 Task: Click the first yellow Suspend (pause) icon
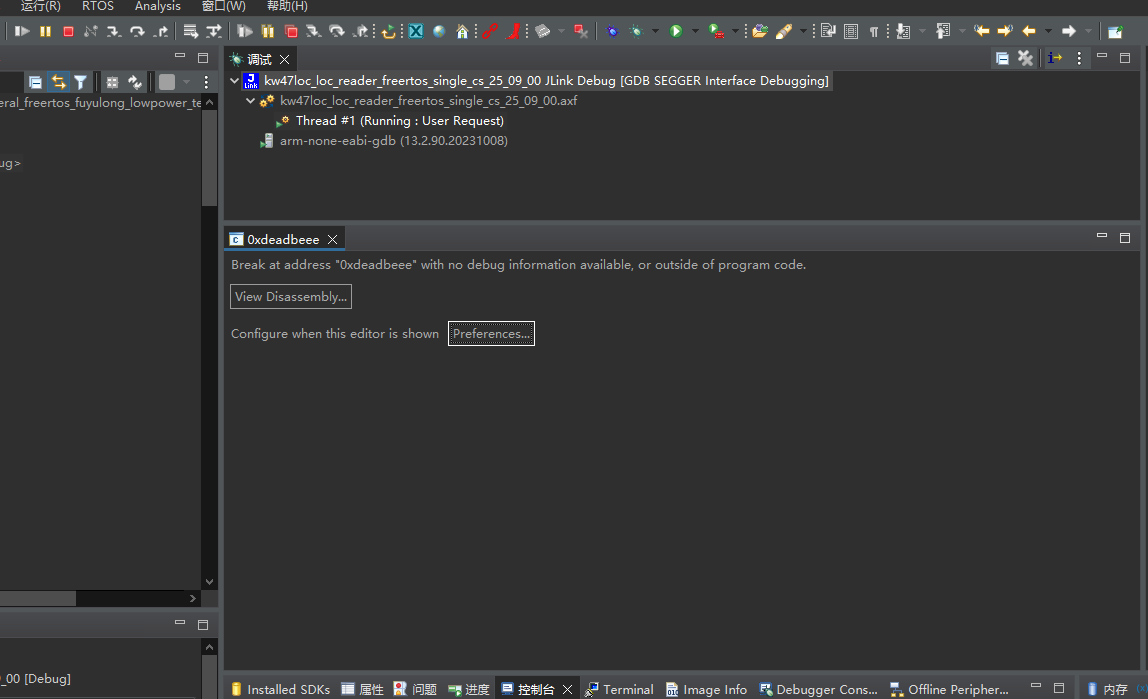45,31
